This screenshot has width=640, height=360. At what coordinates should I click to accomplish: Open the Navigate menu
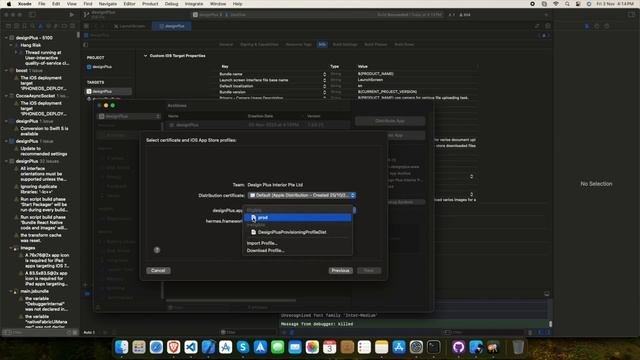pyautogui.click(x=108, y=4)
